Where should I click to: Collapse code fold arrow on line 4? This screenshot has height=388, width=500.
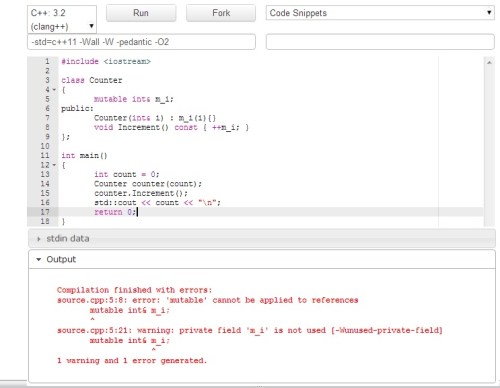coord(54,90)
